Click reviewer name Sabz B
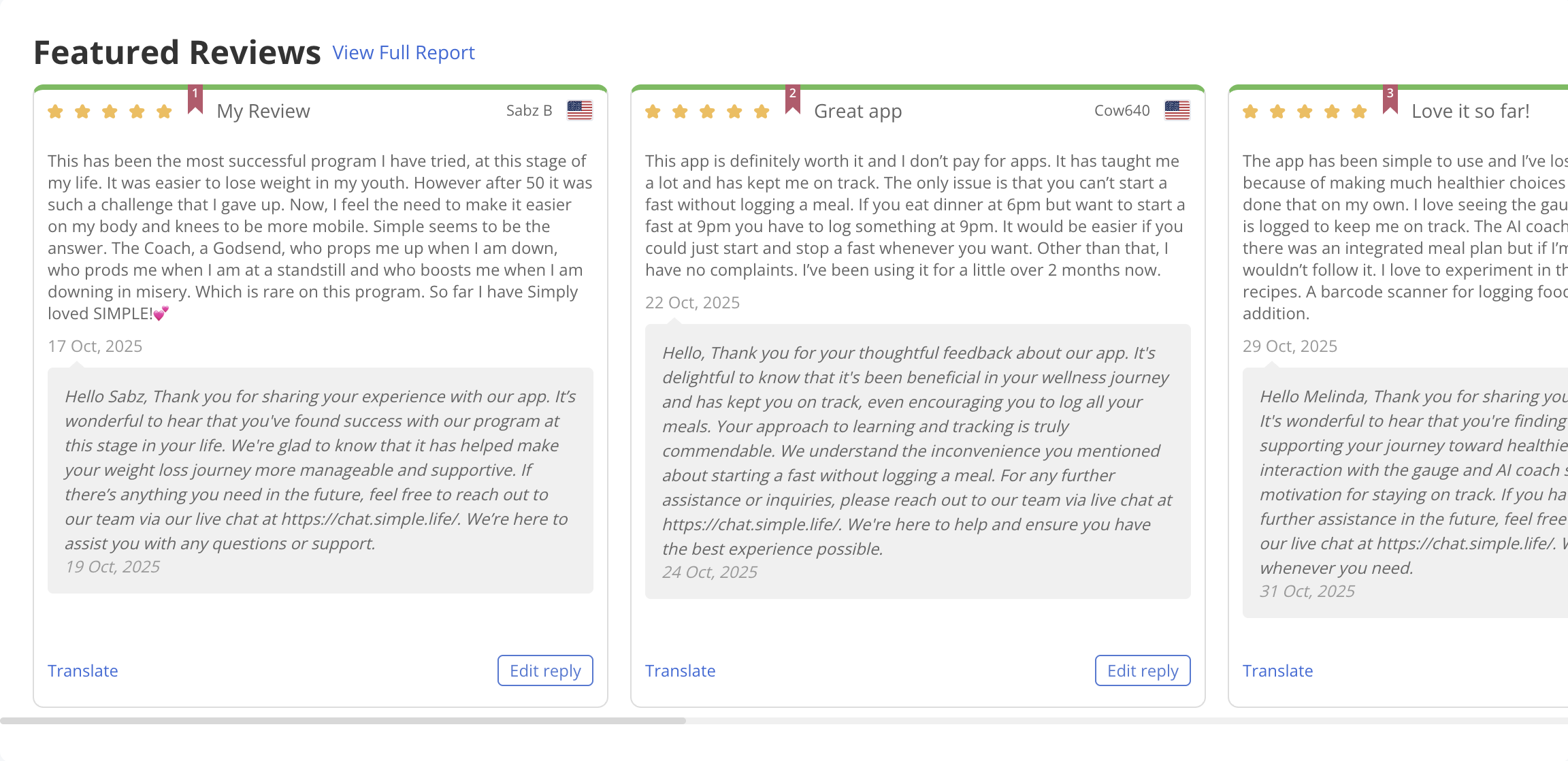1568x761 pixels. (x=529, y=110)
